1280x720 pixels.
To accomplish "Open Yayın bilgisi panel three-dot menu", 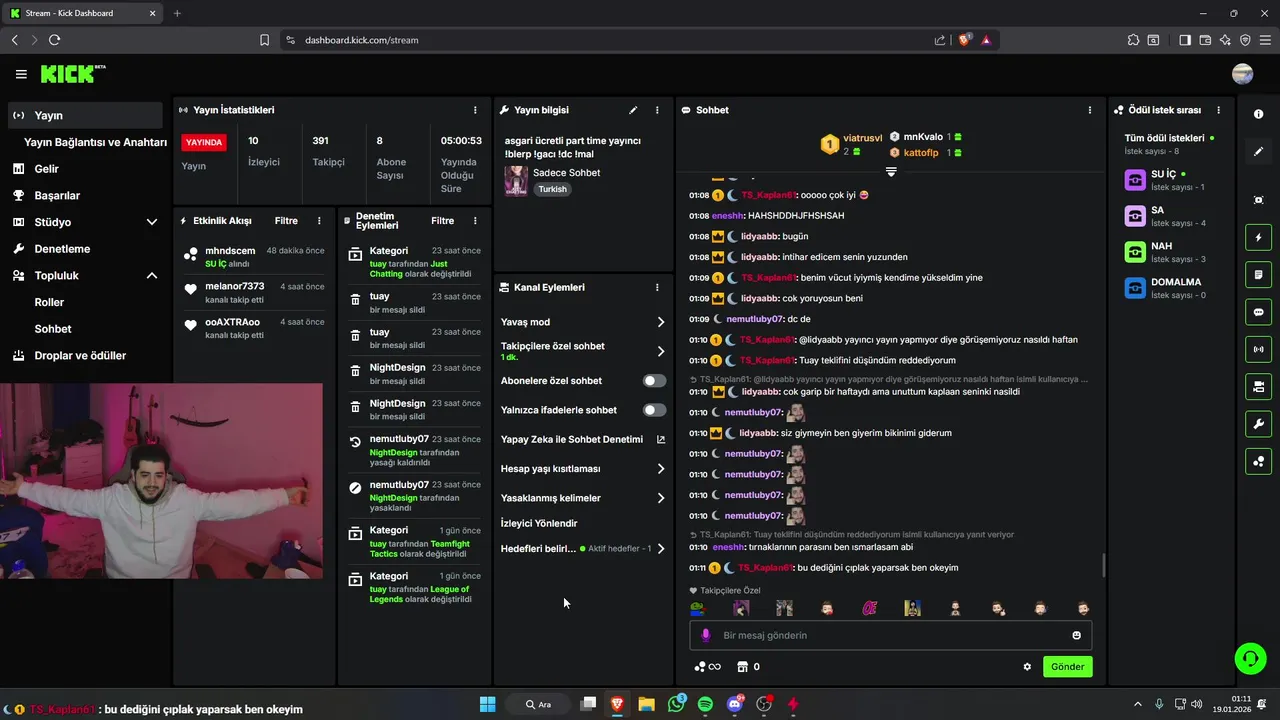I will [x=657, y=110].
